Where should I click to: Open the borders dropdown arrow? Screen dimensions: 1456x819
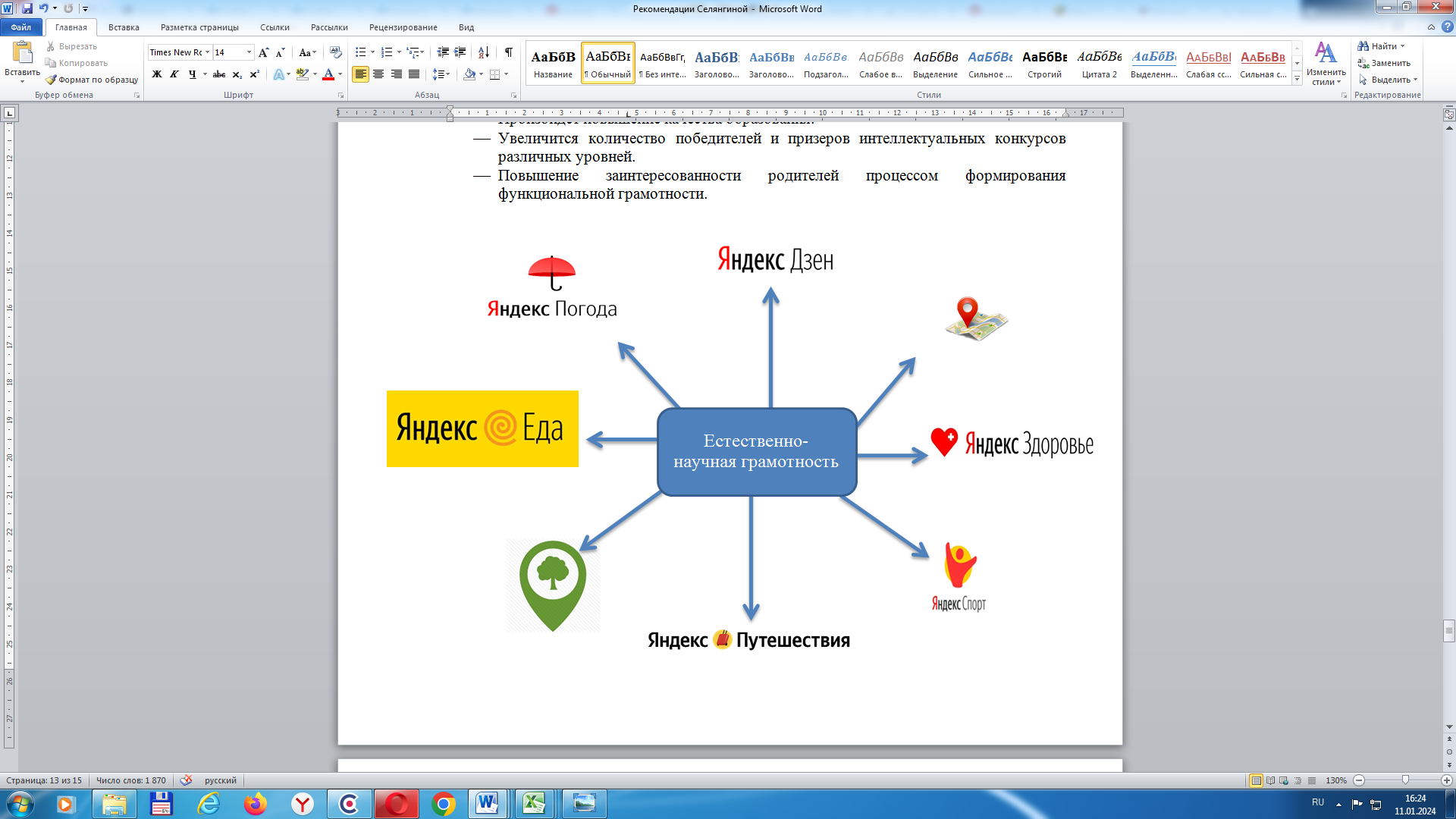(506, 74)
